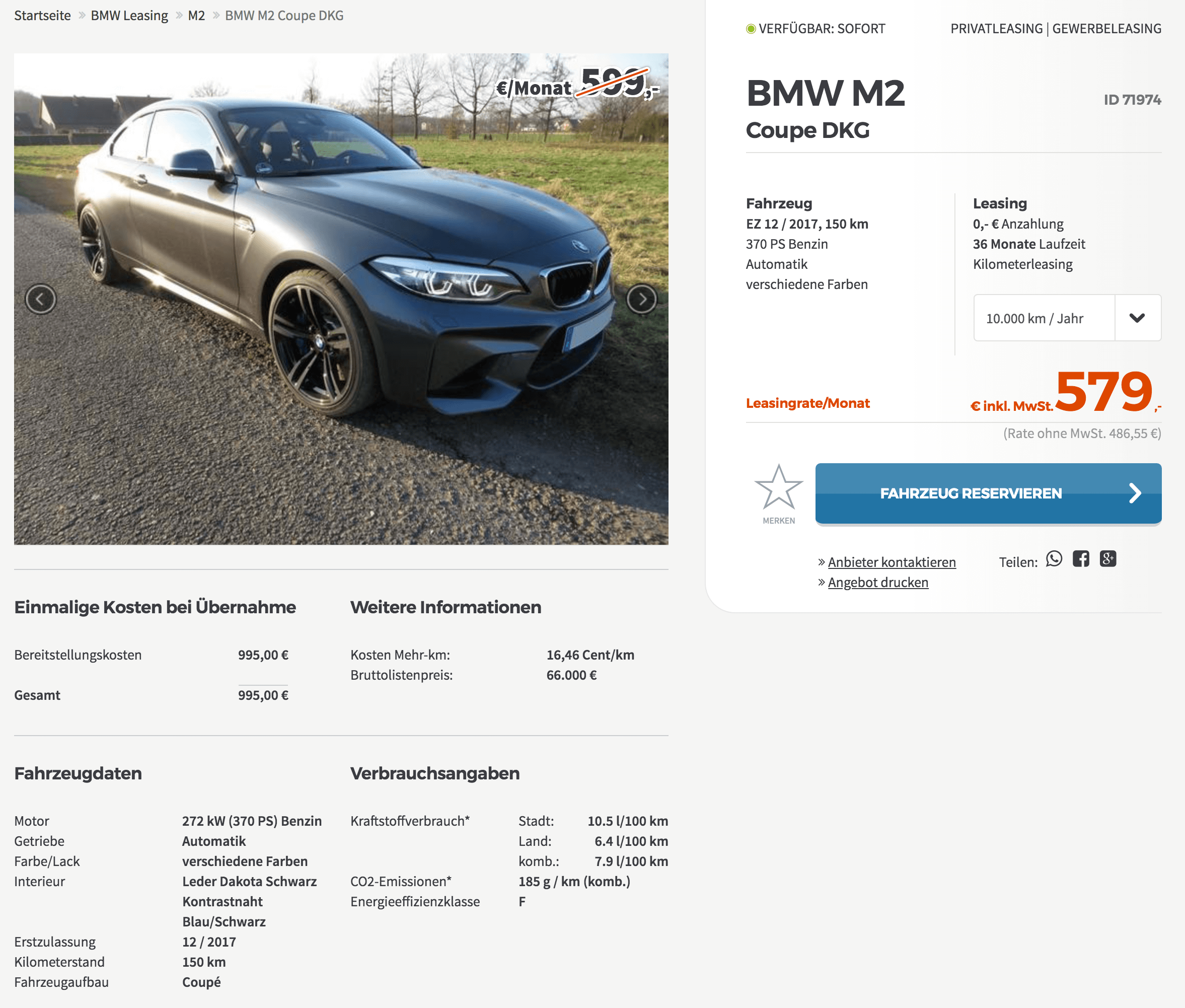This screenshot has width=1185, height=1008.
Task: Click the dropdown chevron for mileage
Action: click(1138, 318)
